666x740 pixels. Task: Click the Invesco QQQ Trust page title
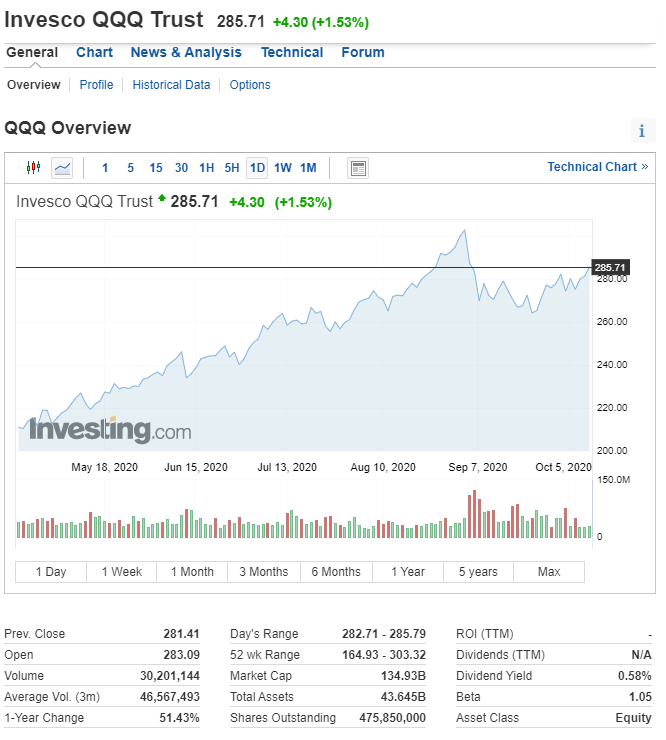click(104, 20)
